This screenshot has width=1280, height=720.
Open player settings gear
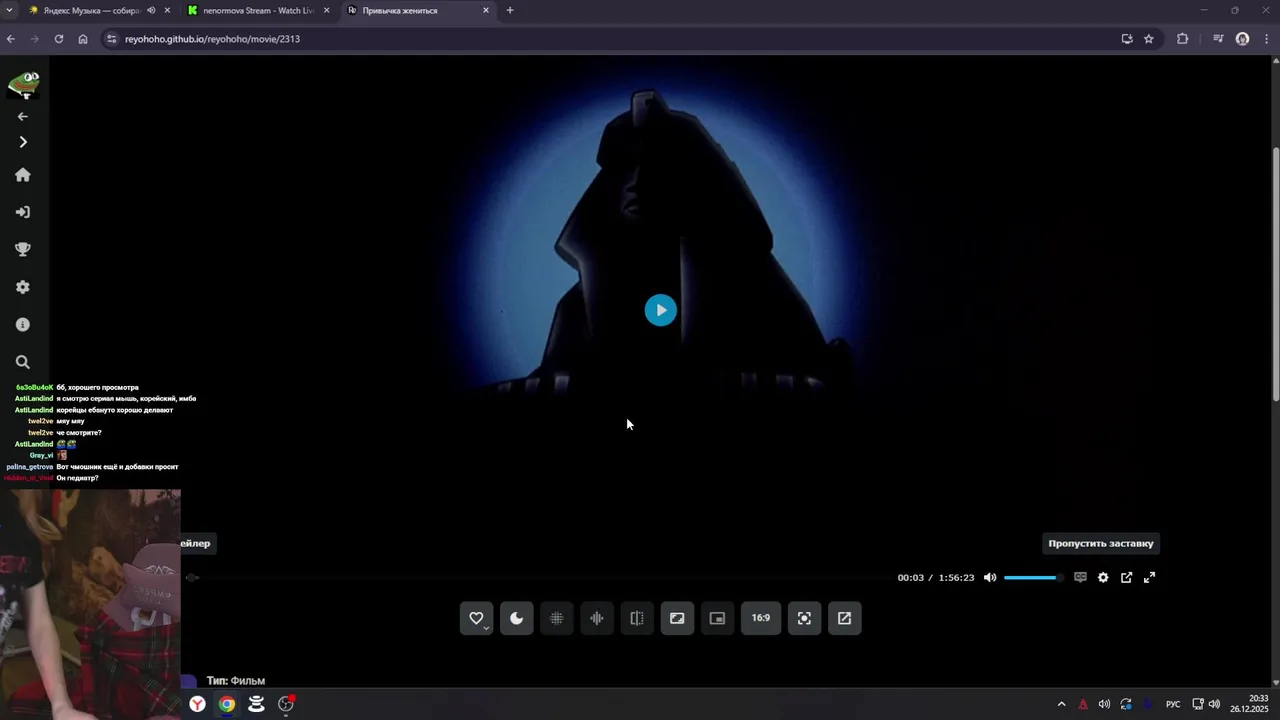pyautogui.click(x=1103, y=577)
